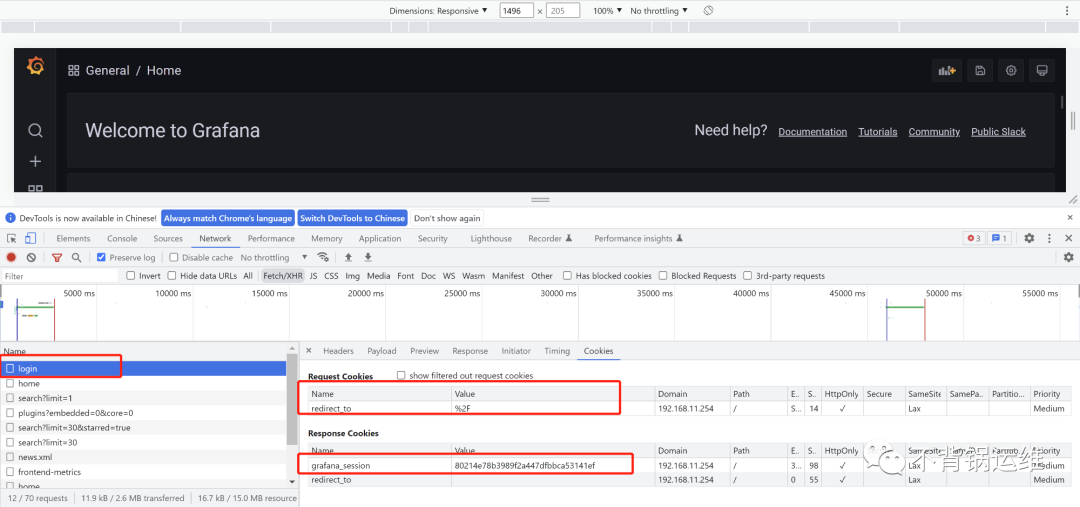The height and width of the screenshot is (507, 1080).
Task: Toggle the device toolbar icon
Action: pos(30,238)
